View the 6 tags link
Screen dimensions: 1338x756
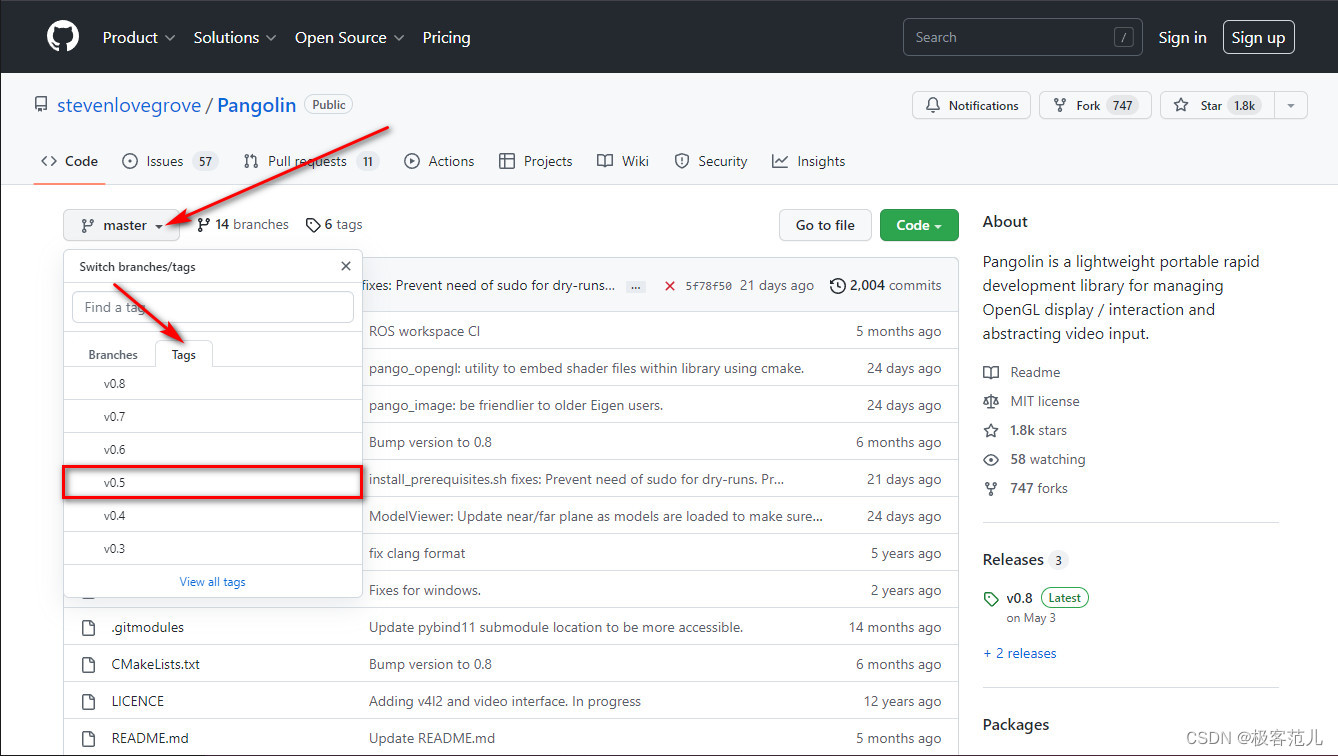(334, 224)
